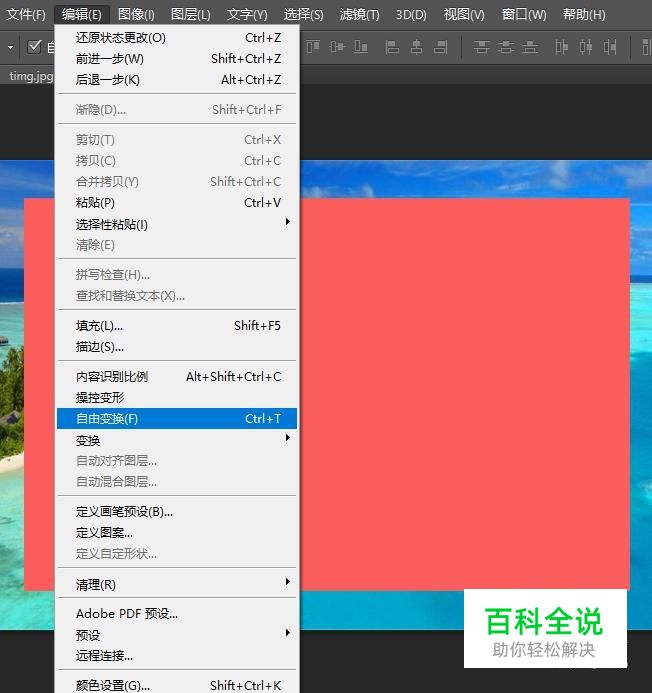Select 填充(L)... menu entry
Screen dimensions: 652x693
(177, 326)
